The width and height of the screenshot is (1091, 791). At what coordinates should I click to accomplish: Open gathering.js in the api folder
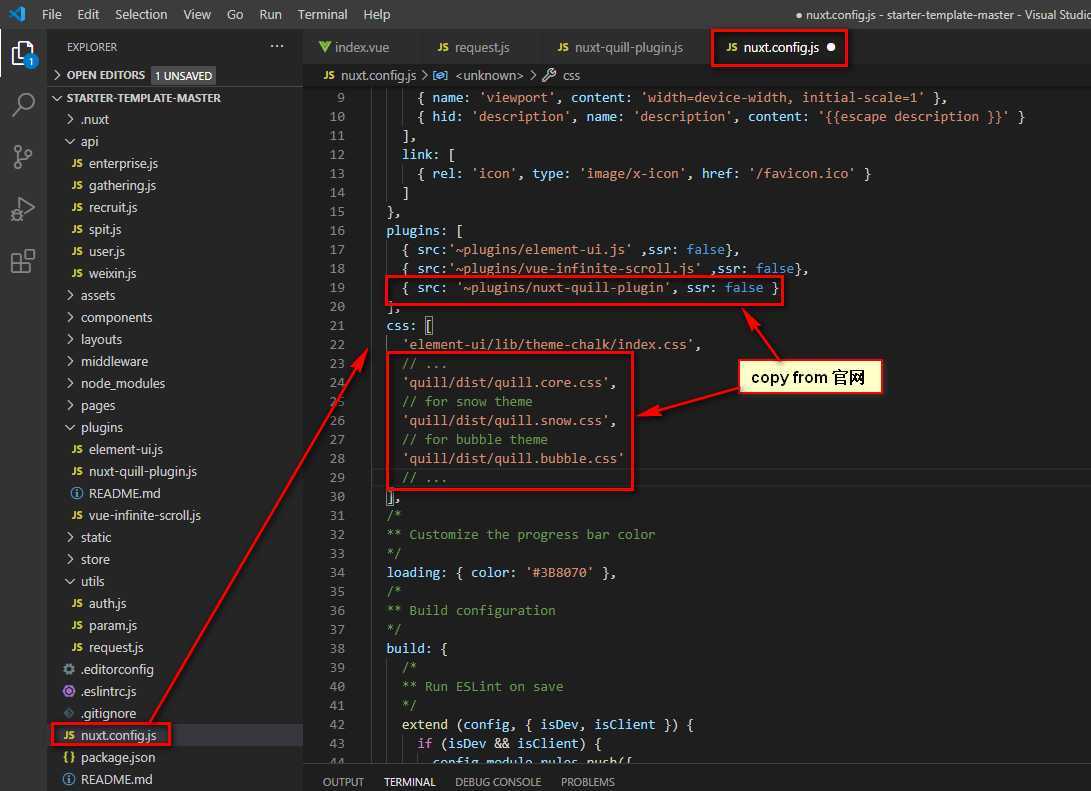coord(122,185)
